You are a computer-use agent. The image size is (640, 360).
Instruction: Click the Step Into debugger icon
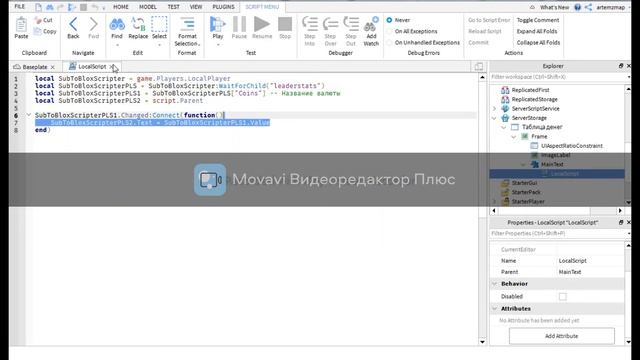click(310, 24)
